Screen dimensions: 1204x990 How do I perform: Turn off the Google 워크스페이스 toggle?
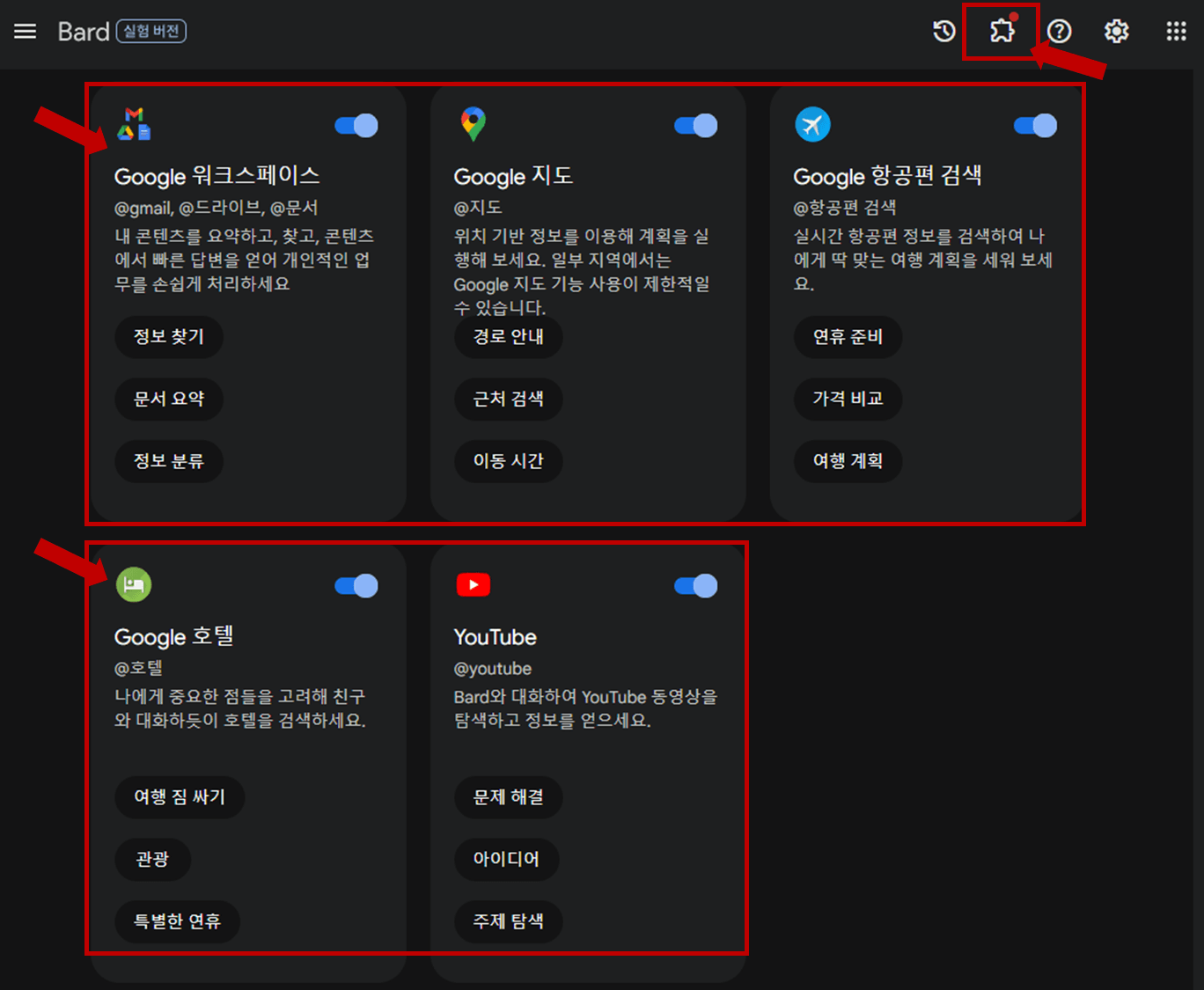[356, 126]
